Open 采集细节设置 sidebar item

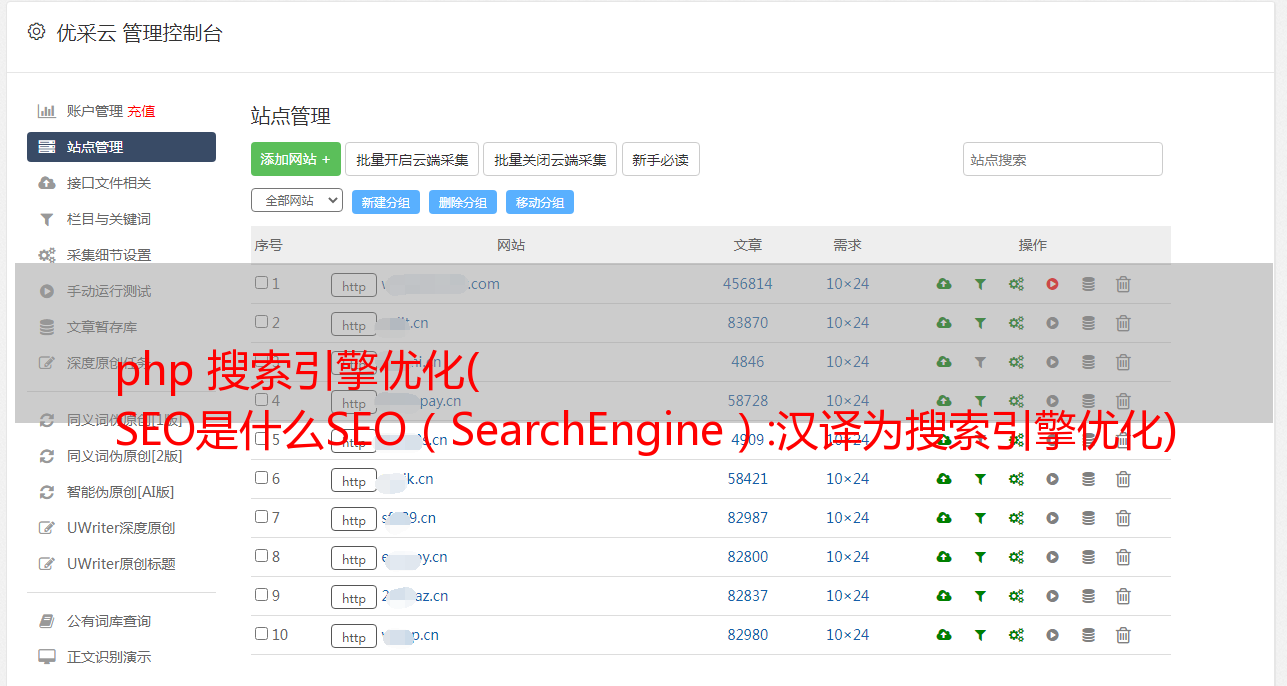109,255
